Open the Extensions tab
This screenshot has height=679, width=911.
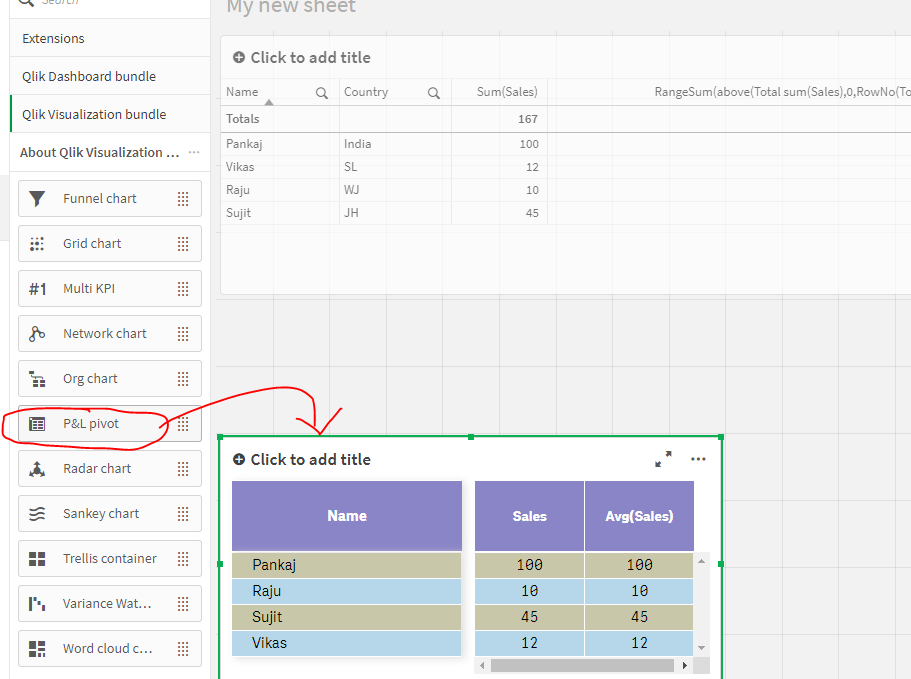[54, 38]
